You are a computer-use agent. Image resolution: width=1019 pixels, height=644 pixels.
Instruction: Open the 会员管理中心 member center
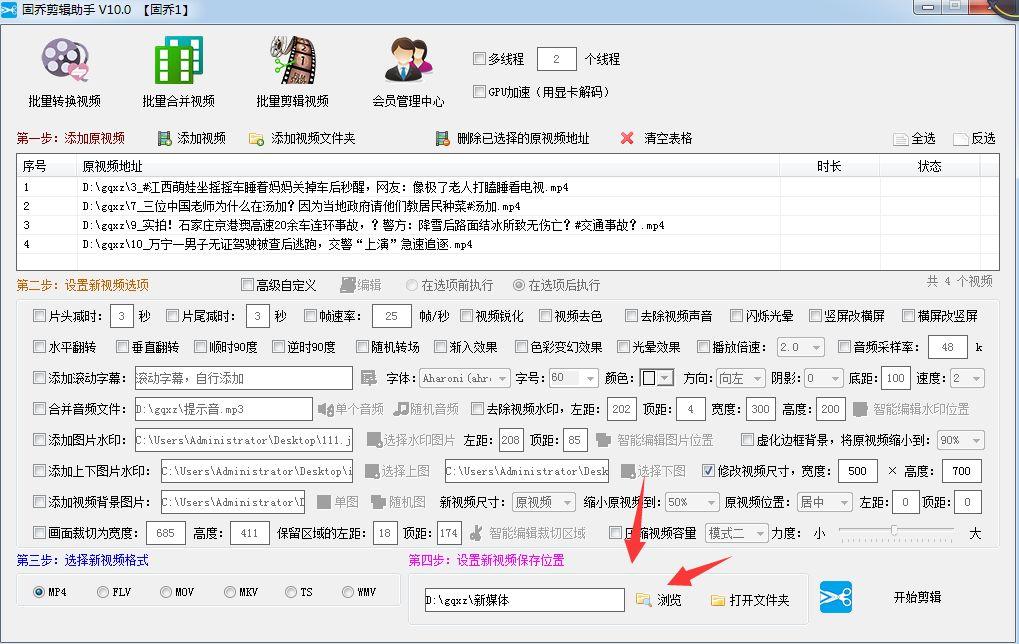(x=405, y=70)
